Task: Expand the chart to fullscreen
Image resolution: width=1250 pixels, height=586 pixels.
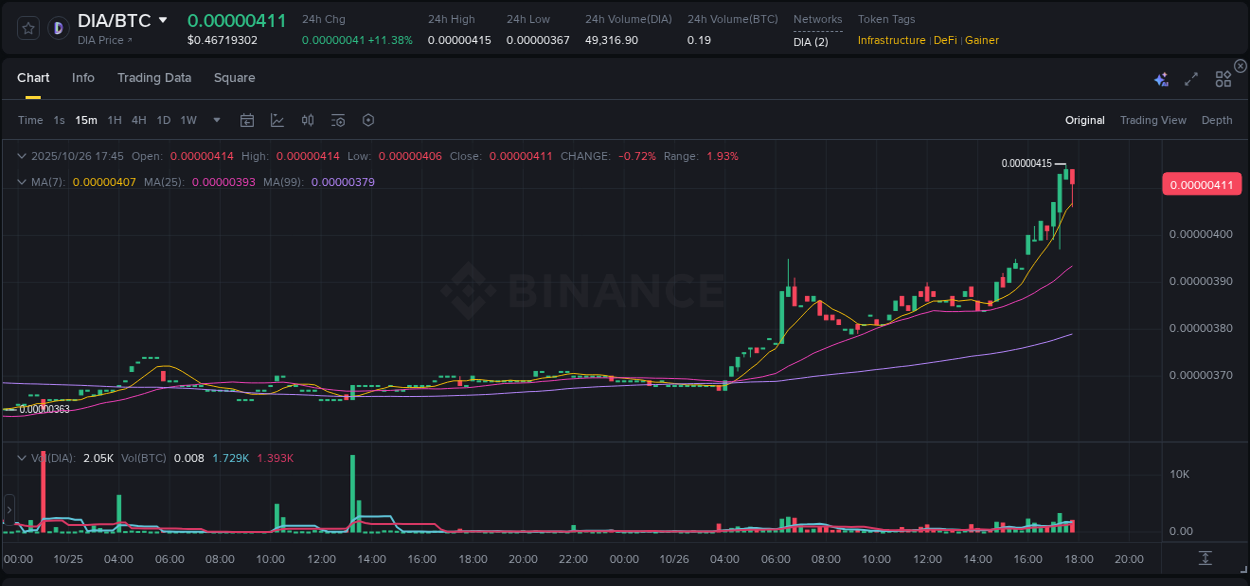Action: 1190,78
